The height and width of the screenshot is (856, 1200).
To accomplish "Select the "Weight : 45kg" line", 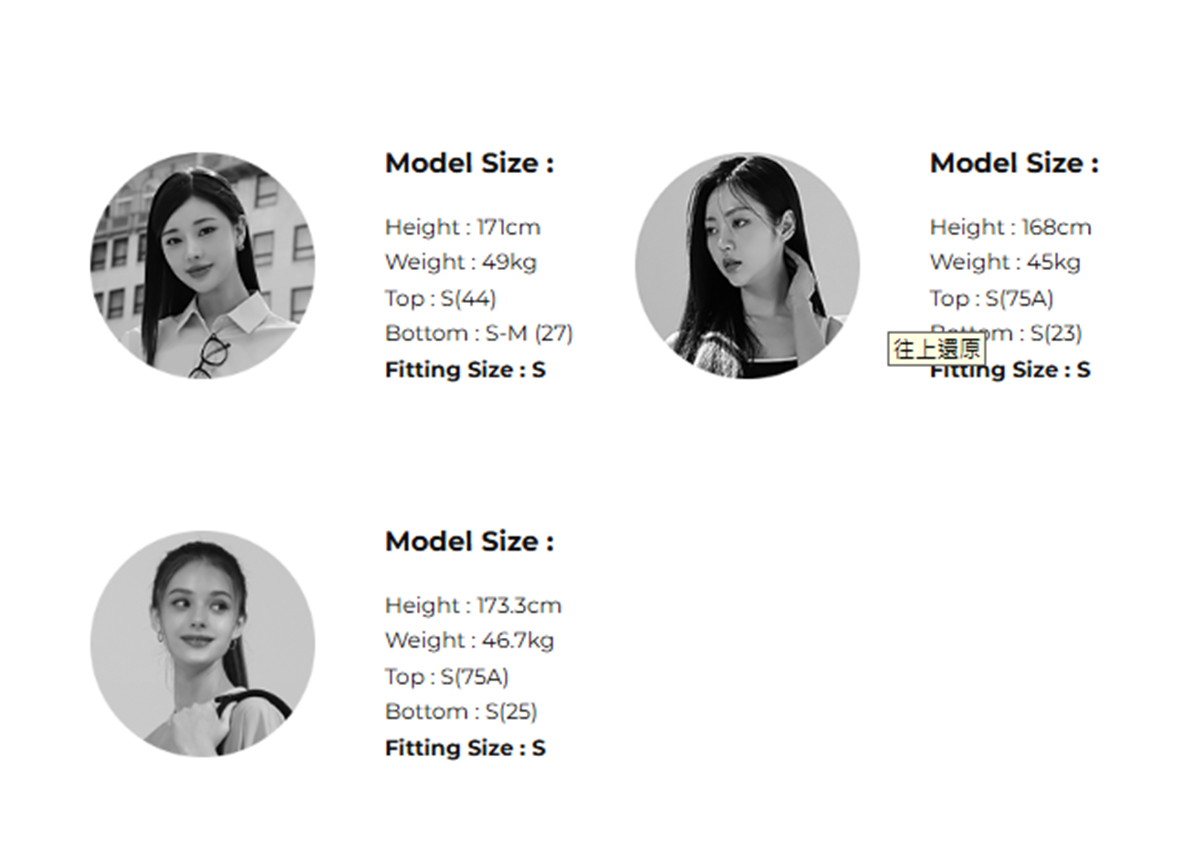I will click(x=1005, y=262).
